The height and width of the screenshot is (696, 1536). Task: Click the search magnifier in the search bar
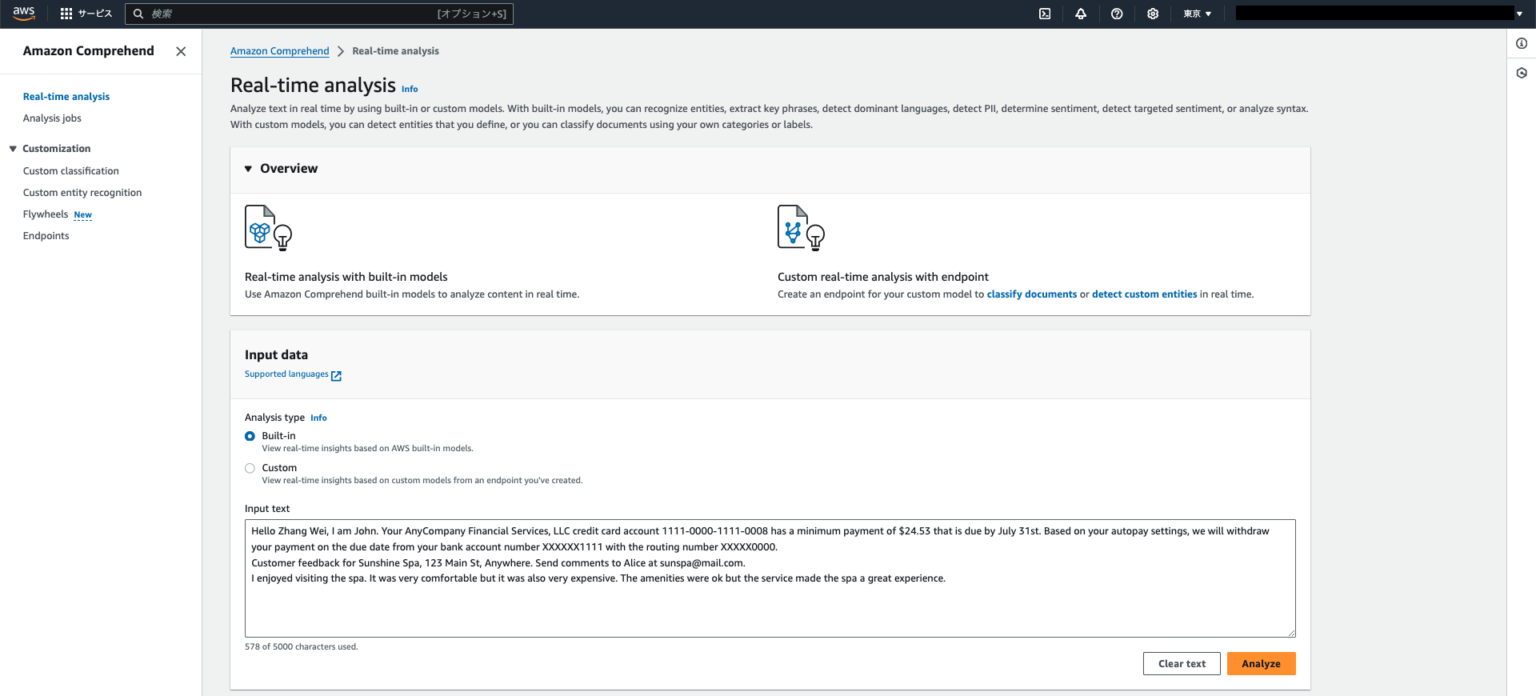[x=139, y=13]
